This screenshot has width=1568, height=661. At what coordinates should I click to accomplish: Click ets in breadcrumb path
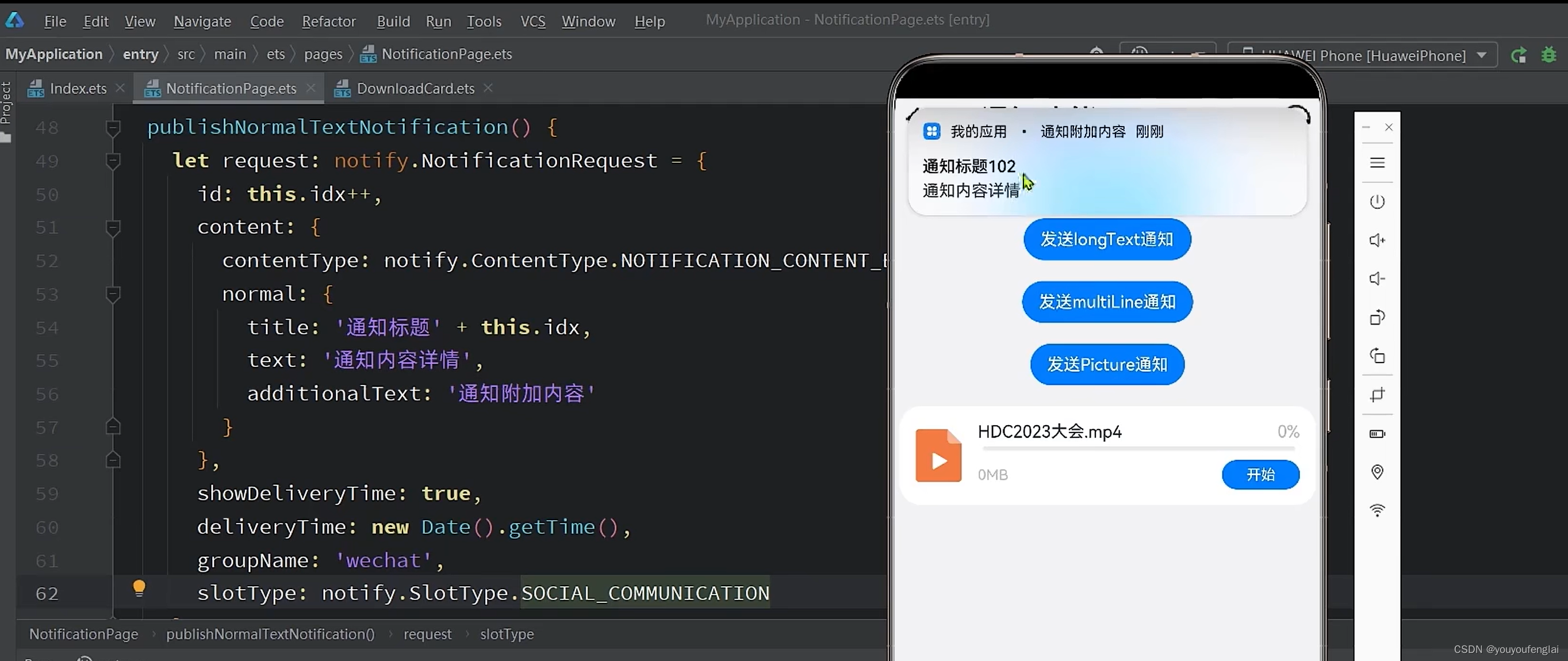pyautogui.click(x=275, y=54)
